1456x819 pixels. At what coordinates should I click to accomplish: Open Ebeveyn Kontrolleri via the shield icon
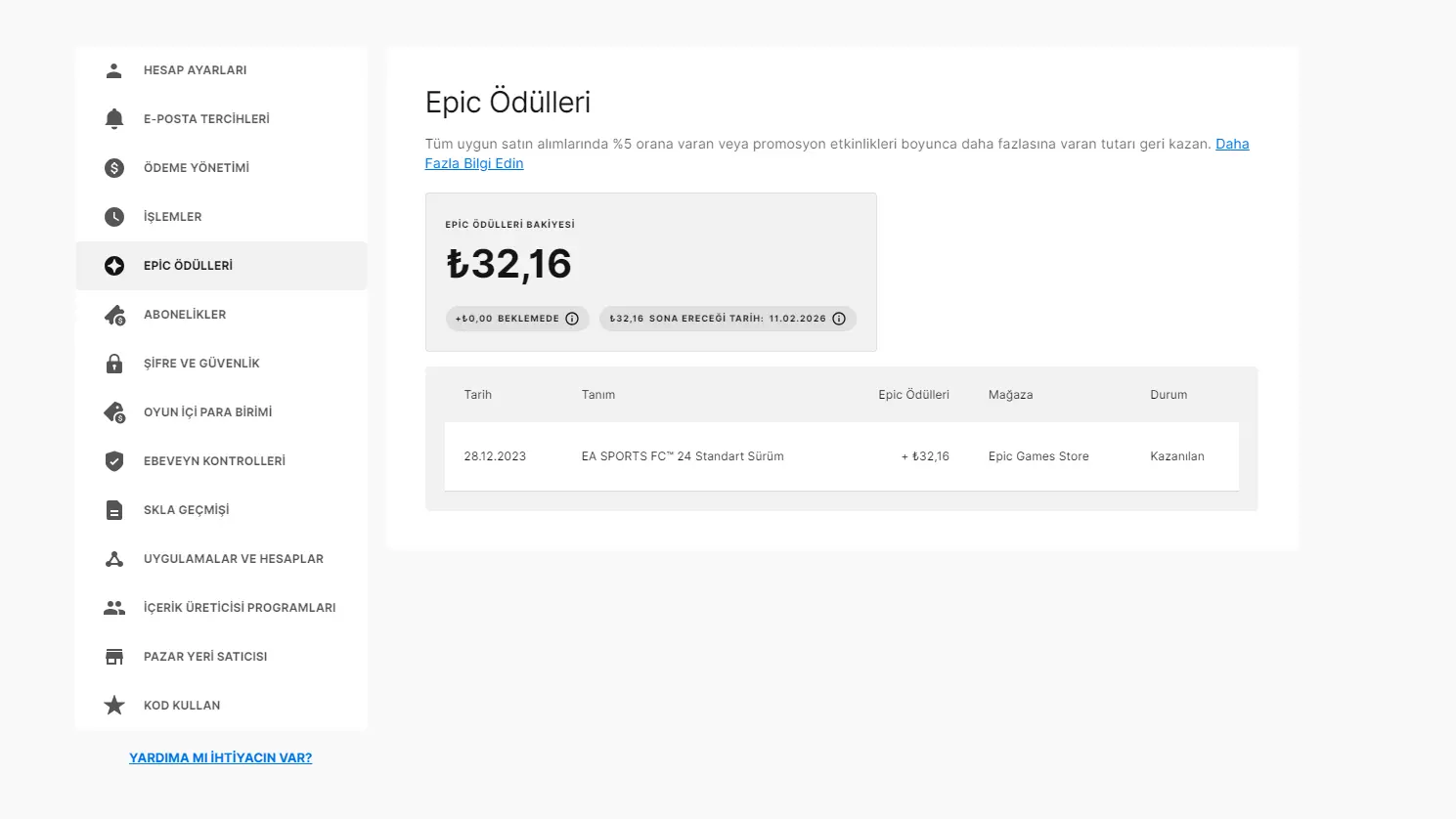point(114,460)
